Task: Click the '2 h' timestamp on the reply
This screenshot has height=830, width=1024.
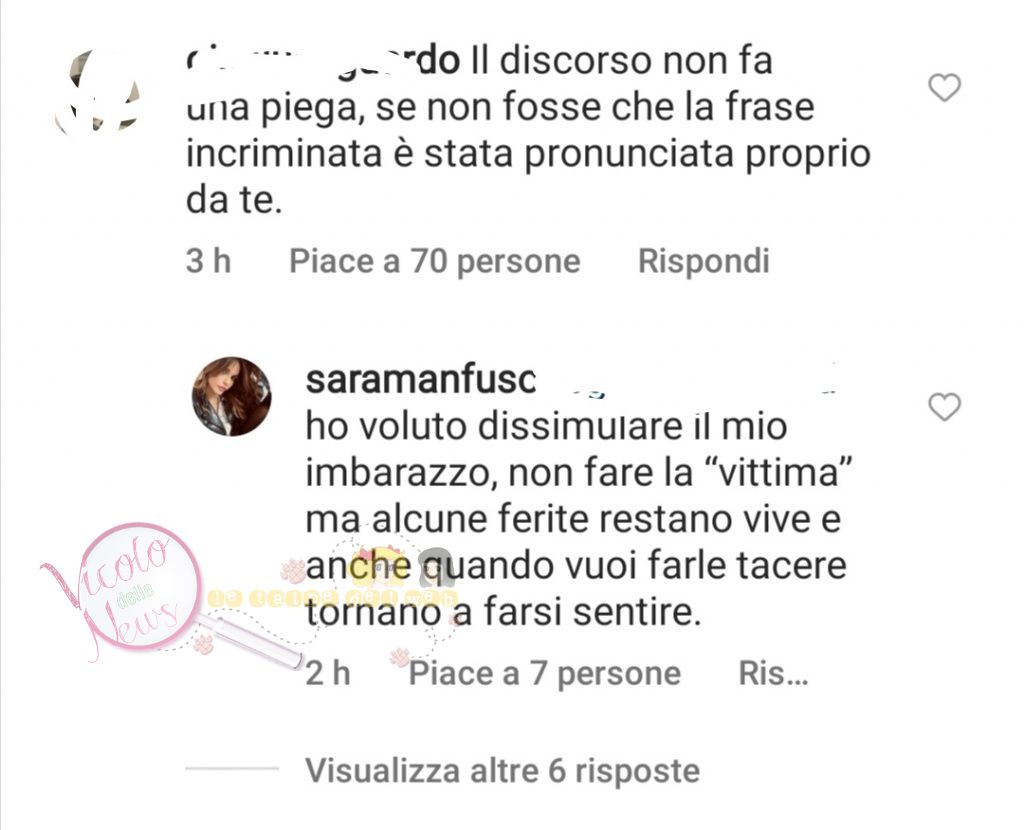Action: 328,673
